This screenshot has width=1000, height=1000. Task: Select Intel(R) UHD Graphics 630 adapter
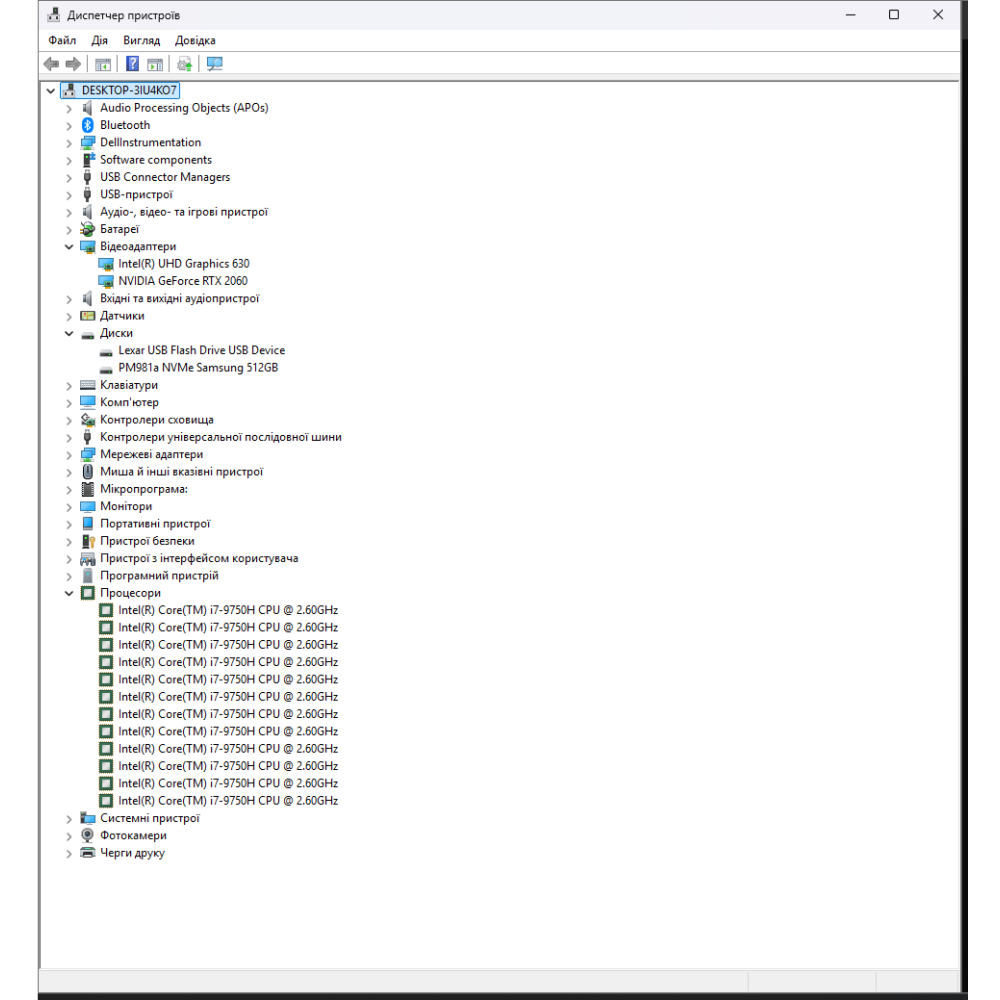click(184, 263)
